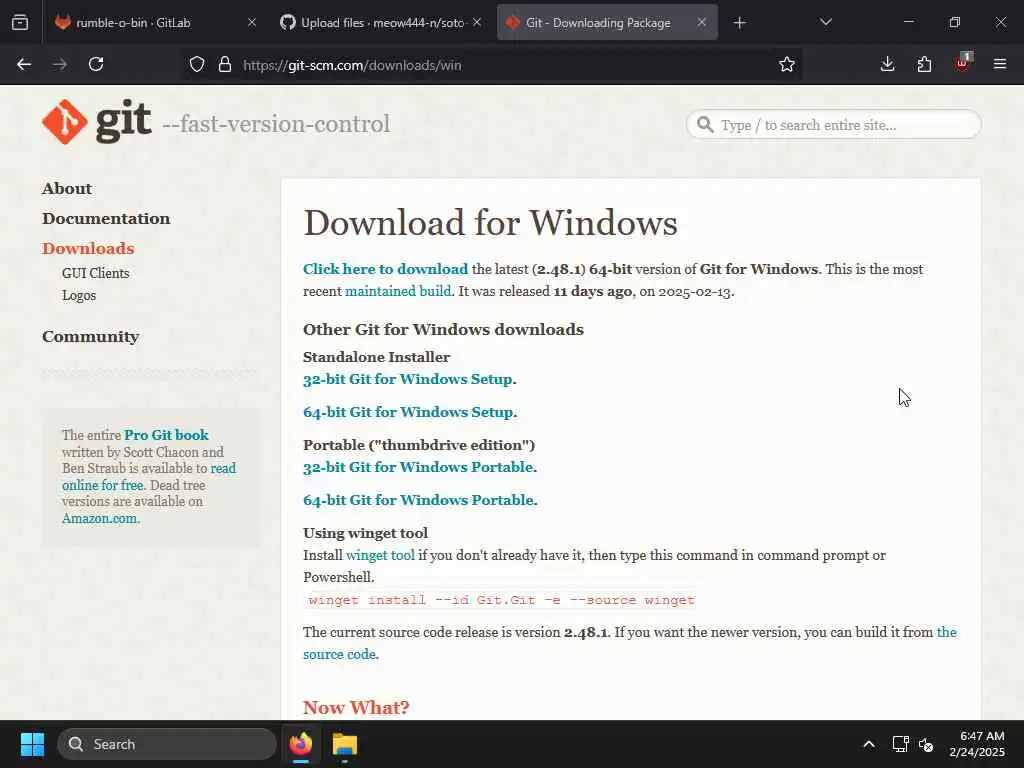
Task: Expand the list all tabs dropdown
Action: [825, 23]
